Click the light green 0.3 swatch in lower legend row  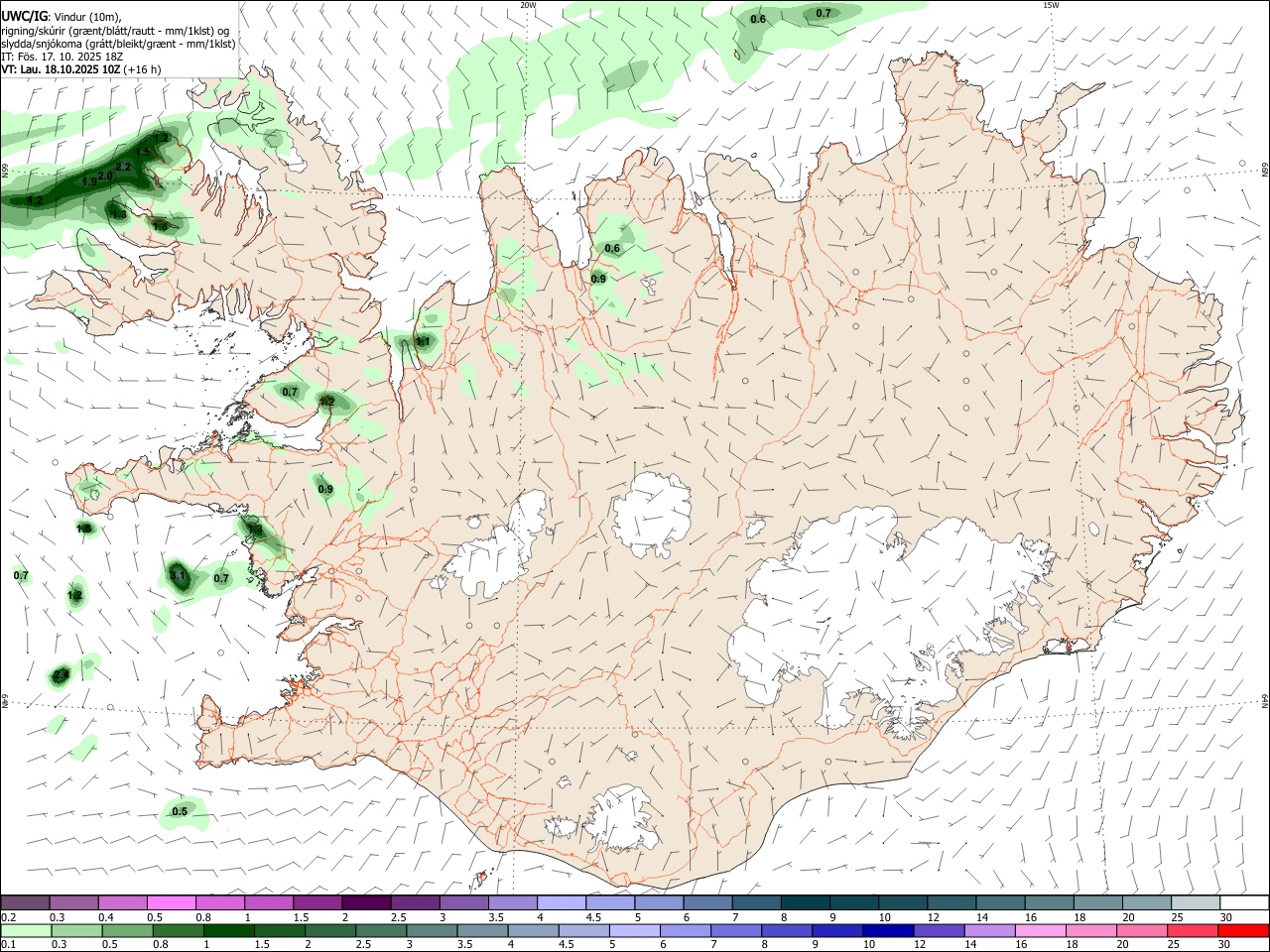[x=76, y=931]
